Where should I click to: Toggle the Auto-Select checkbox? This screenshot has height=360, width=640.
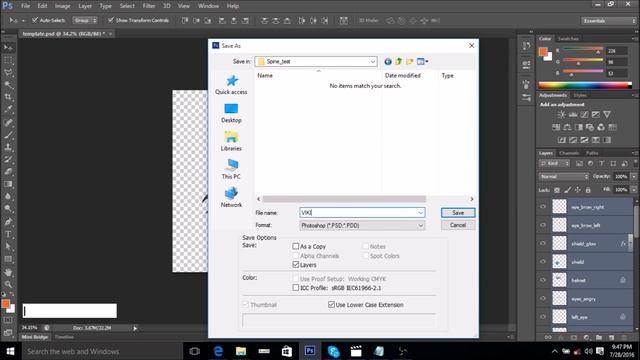tap(35, 20)
